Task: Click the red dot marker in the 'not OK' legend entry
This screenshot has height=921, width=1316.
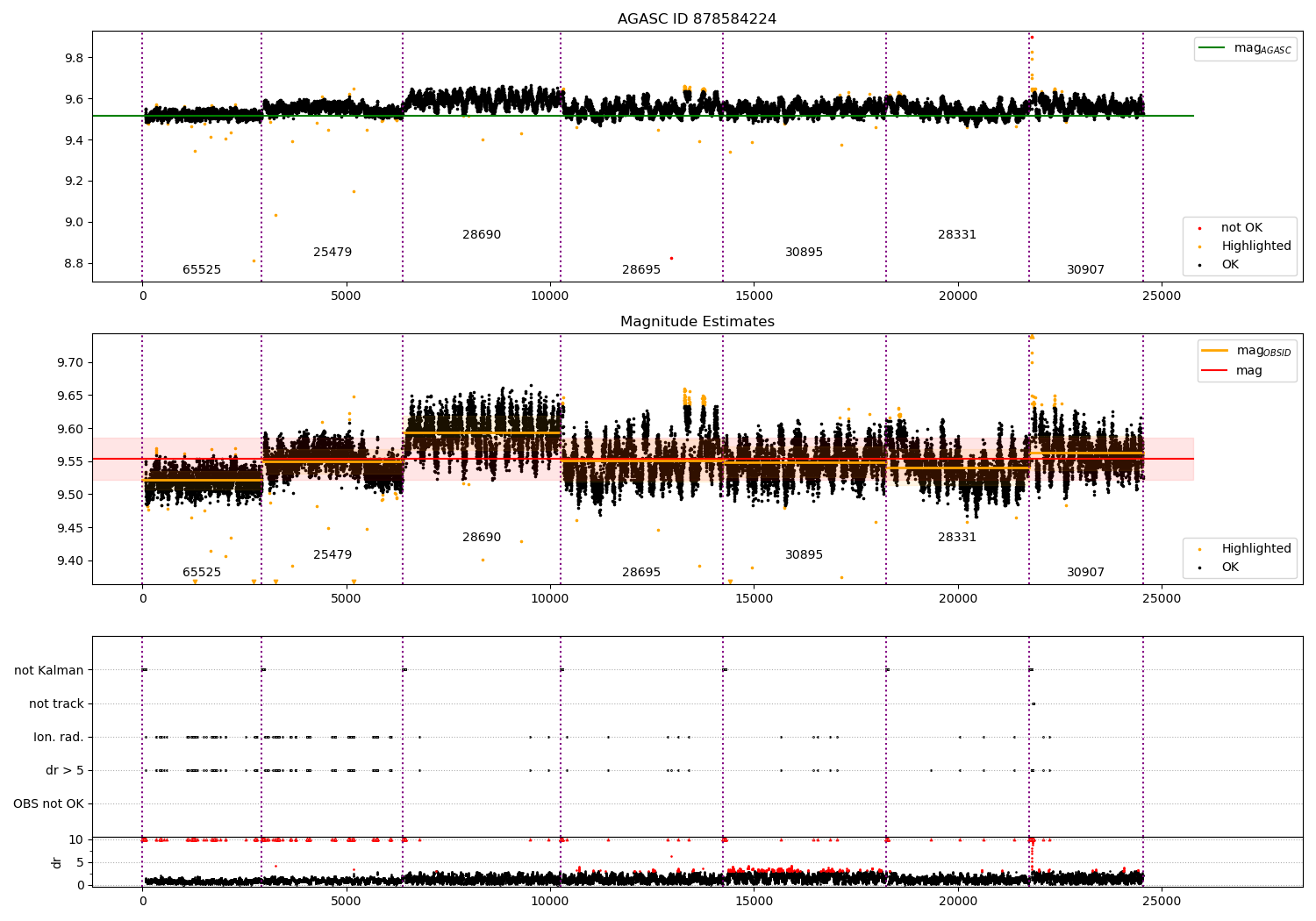Action: (x=1199, y=228)
